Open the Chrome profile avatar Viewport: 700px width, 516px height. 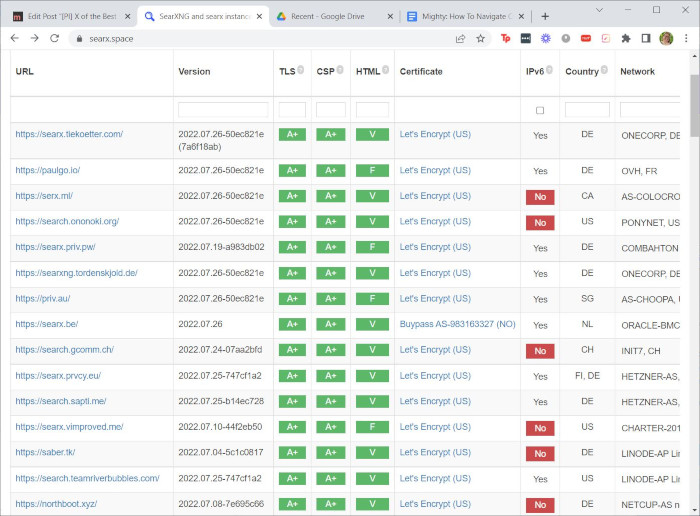(666, 39)
